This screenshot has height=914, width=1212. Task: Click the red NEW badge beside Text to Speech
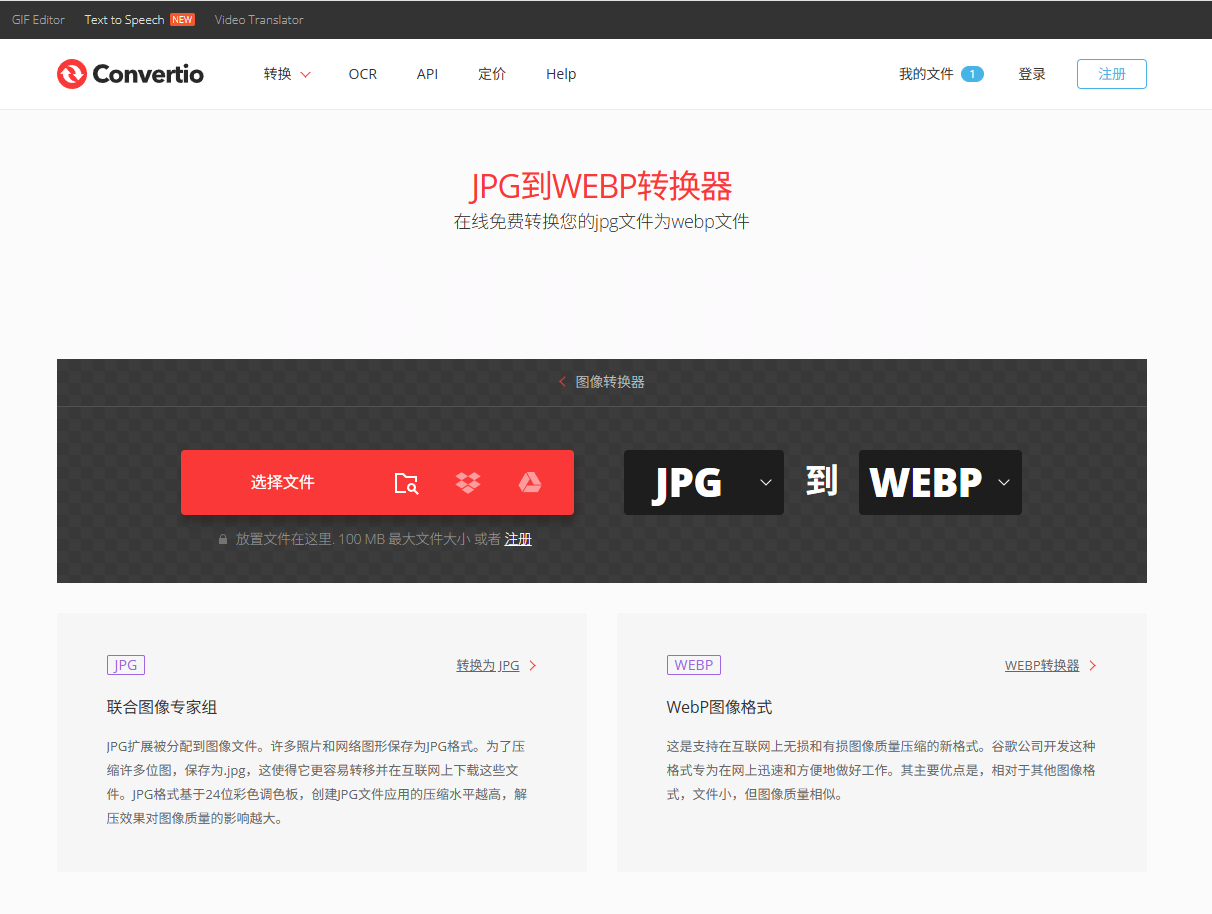coord(184,18)
